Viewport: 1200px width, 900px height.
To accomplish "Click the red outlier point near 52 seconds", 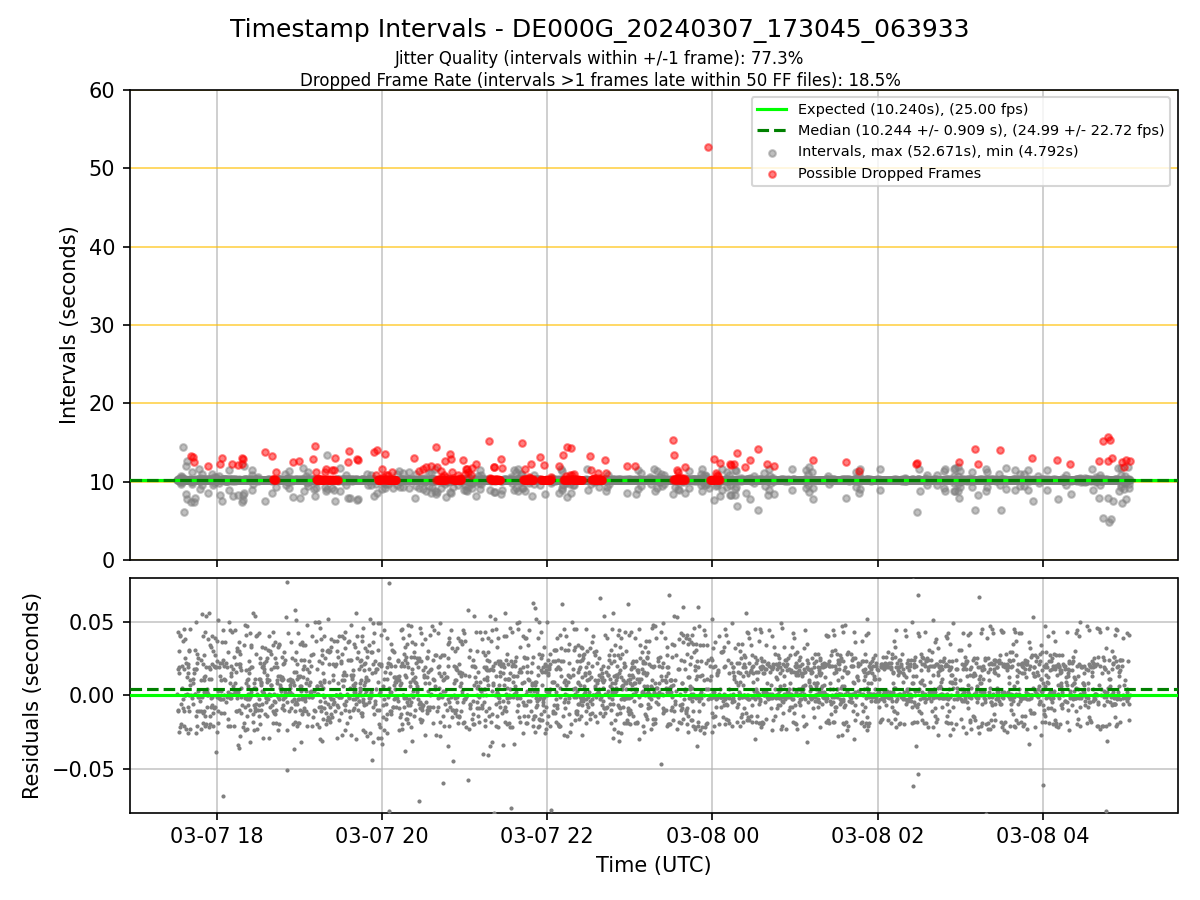I will tap(708, 147).
